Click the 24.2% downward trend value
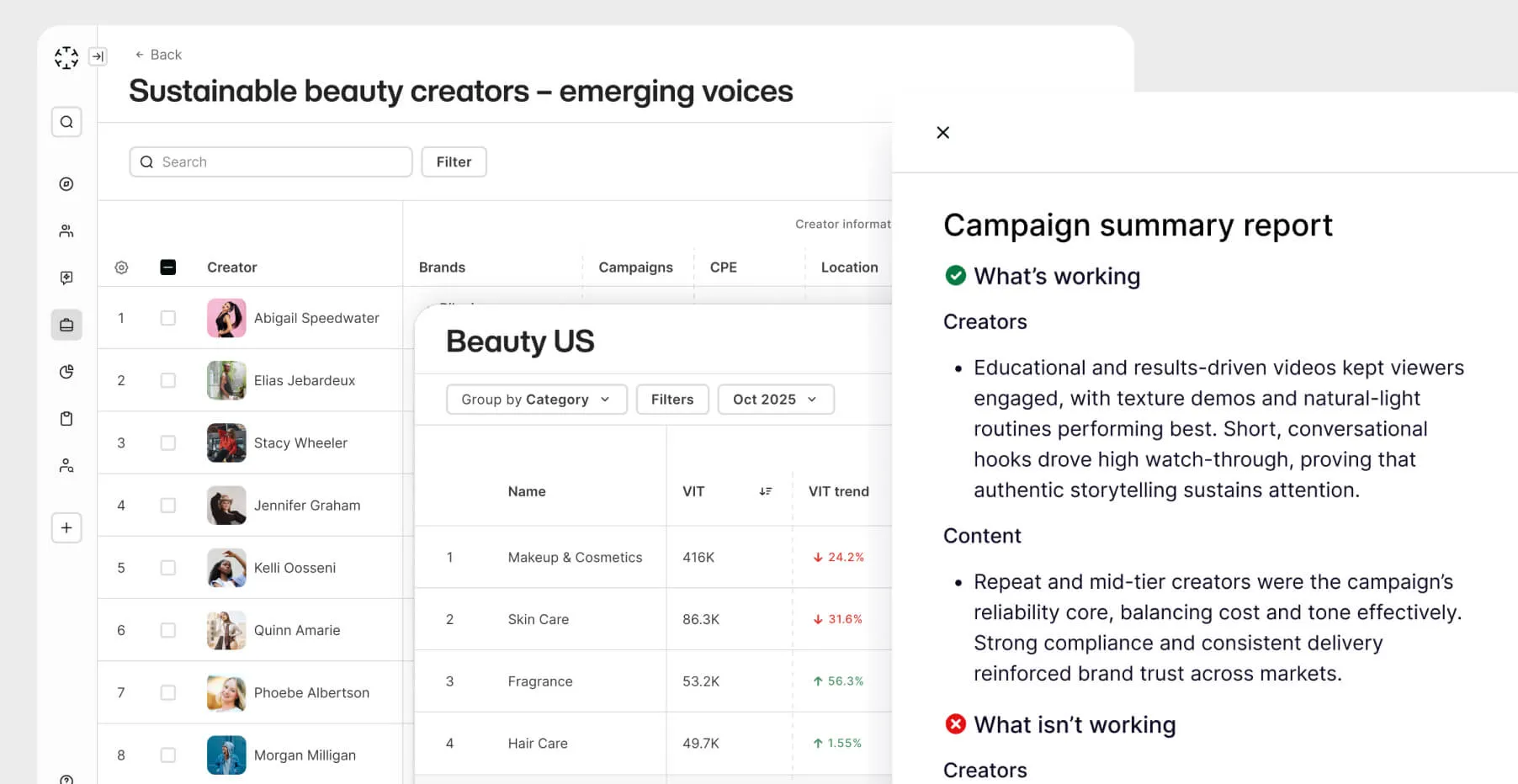1518x784 pixels. click(x=838, y=557)
